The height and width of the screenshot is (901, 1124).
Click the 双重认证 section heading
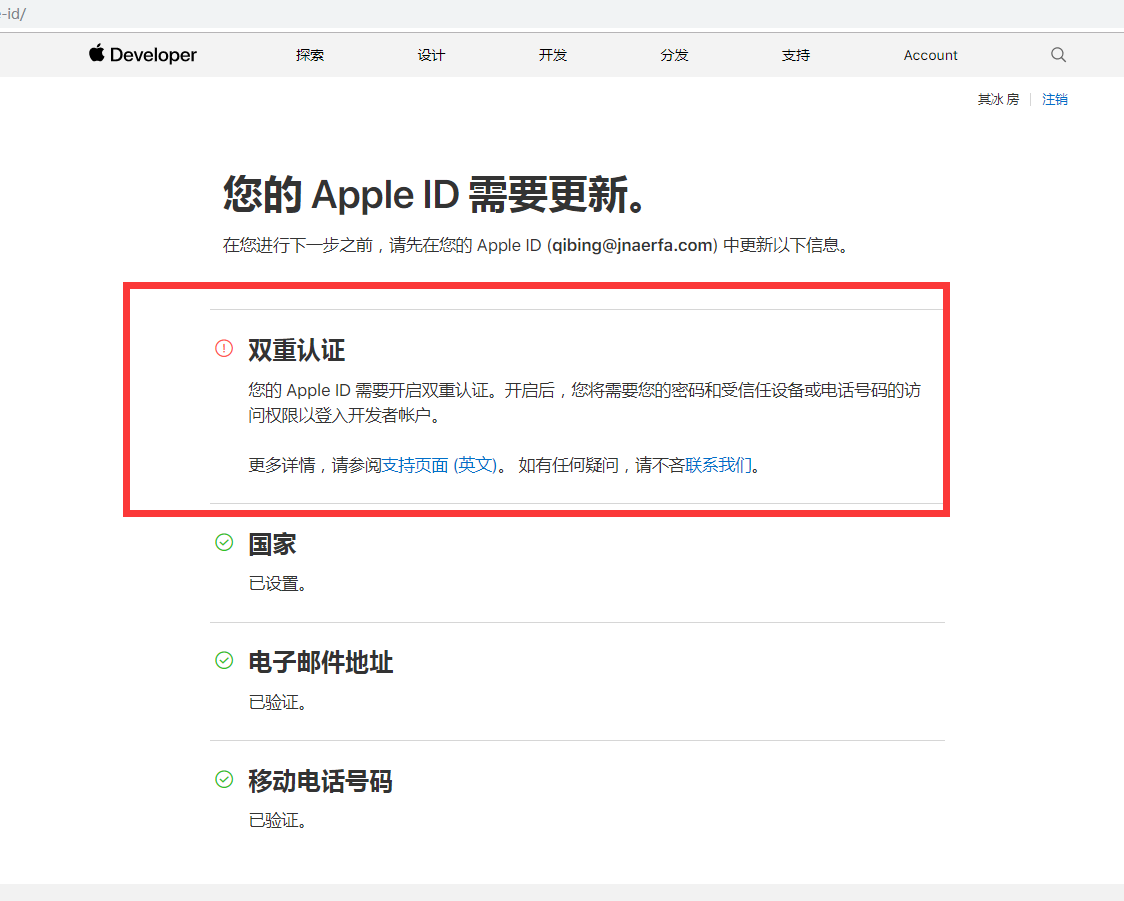coord(296,350)
